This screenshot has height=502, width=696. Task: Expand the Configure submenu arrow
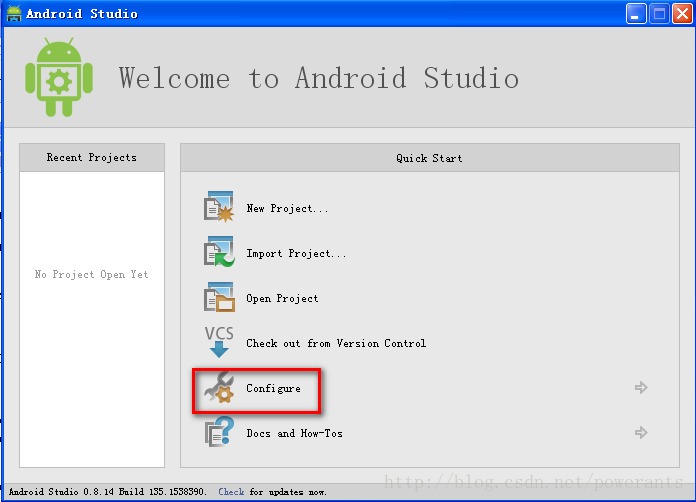coord(641,387)
